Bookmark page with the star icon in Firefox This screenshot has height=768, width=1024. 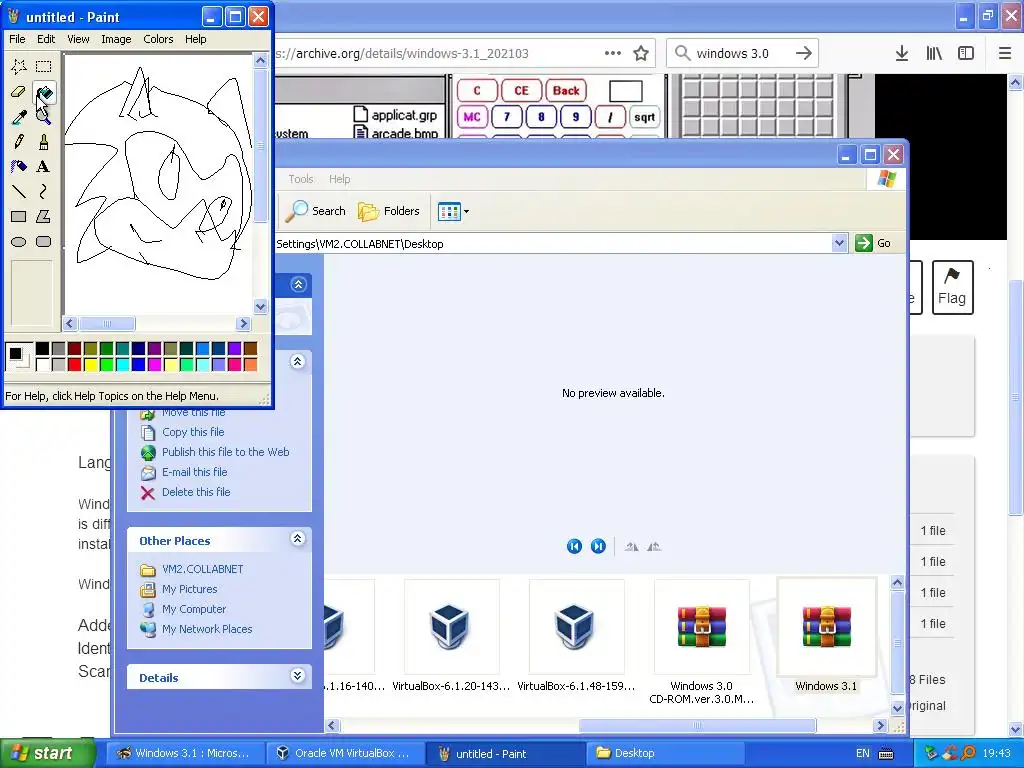click(x=641, y=54)
